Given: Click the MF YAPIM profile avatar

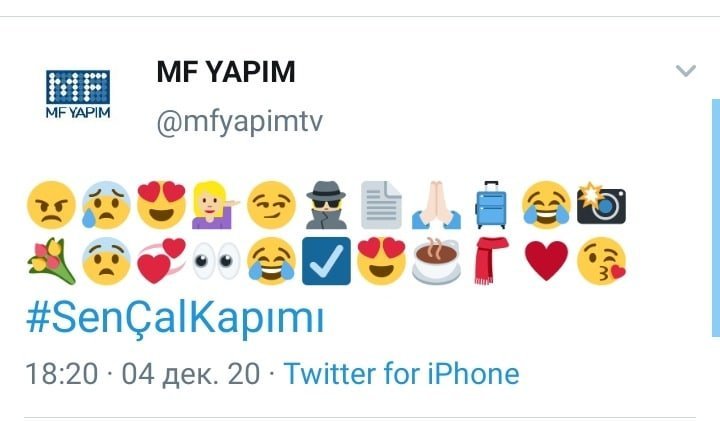Looking at the screenshot, I should coord(78,94).
